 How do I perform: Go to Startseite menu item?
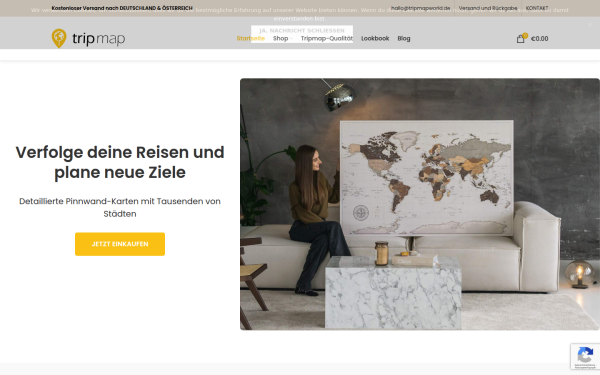251,38
